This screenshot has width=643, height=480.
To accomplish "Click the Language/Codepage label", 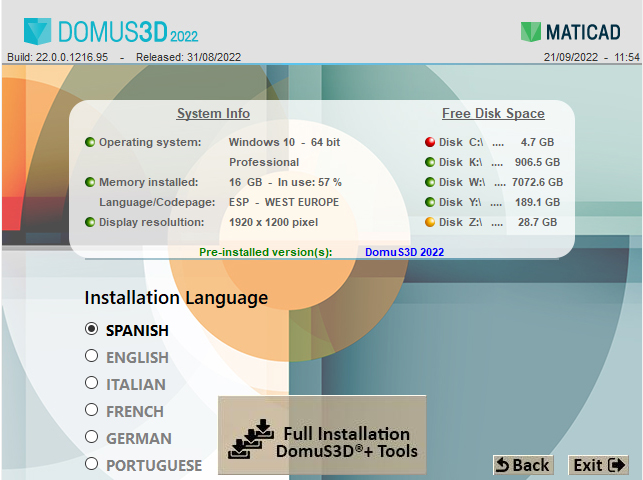I will pos(157,202).
